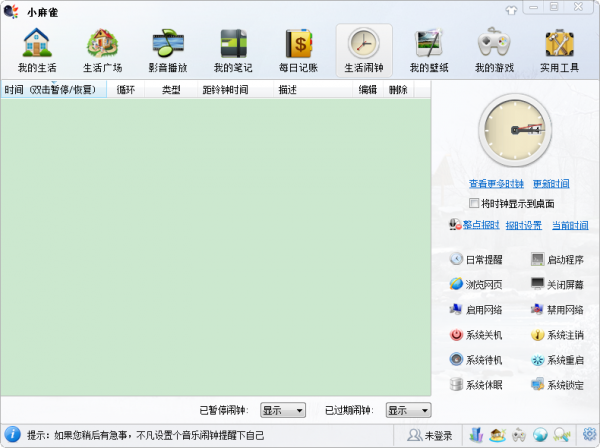Screen dimensions: 600x448
Task: Click the blue info tip icon
Action: click(x=13, y=435)
